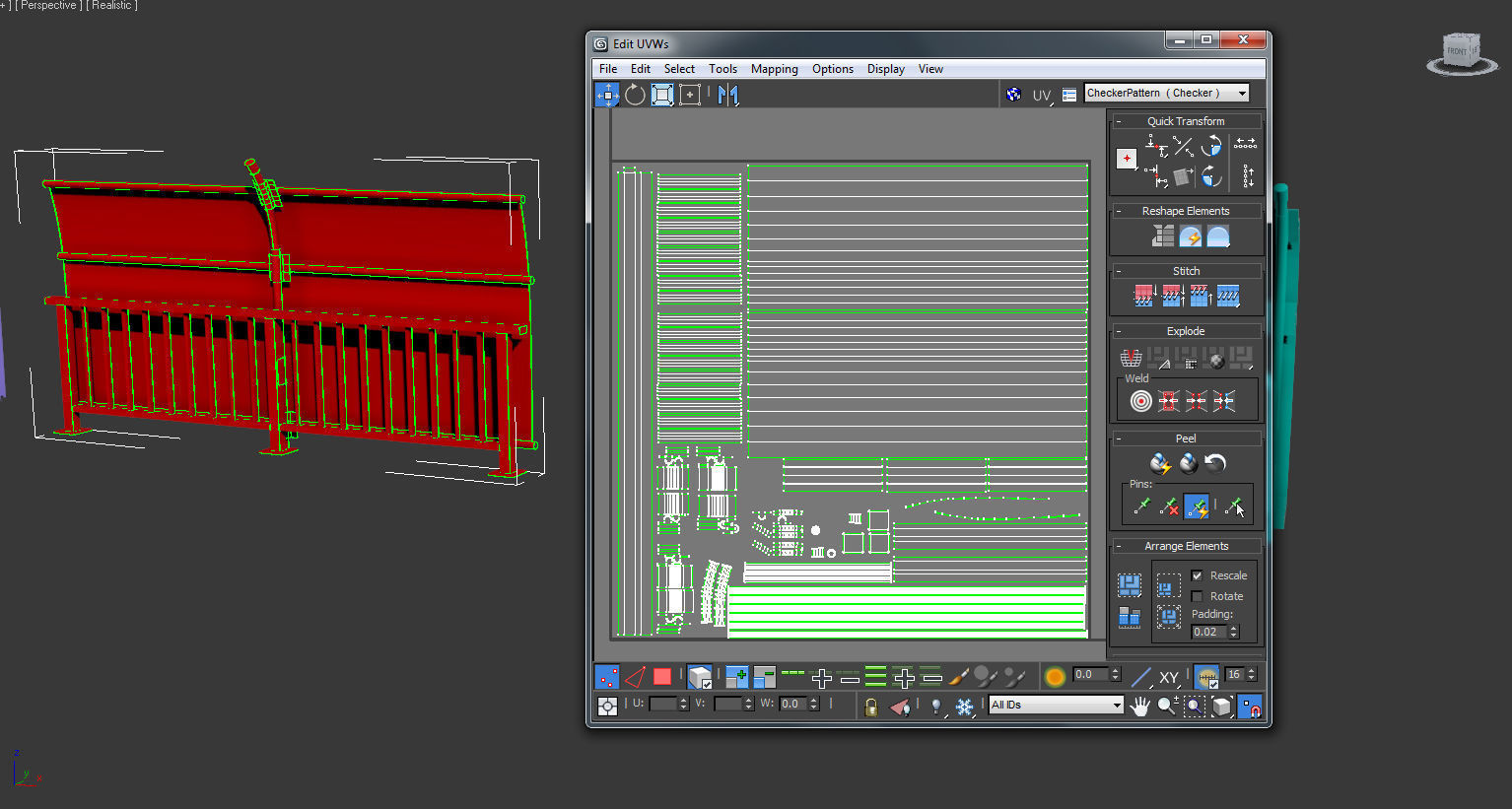Enable Edge sub-object mode
The height and width of the screenshot is (809, 1512).
pyautogui.click(x=635, y=677)
